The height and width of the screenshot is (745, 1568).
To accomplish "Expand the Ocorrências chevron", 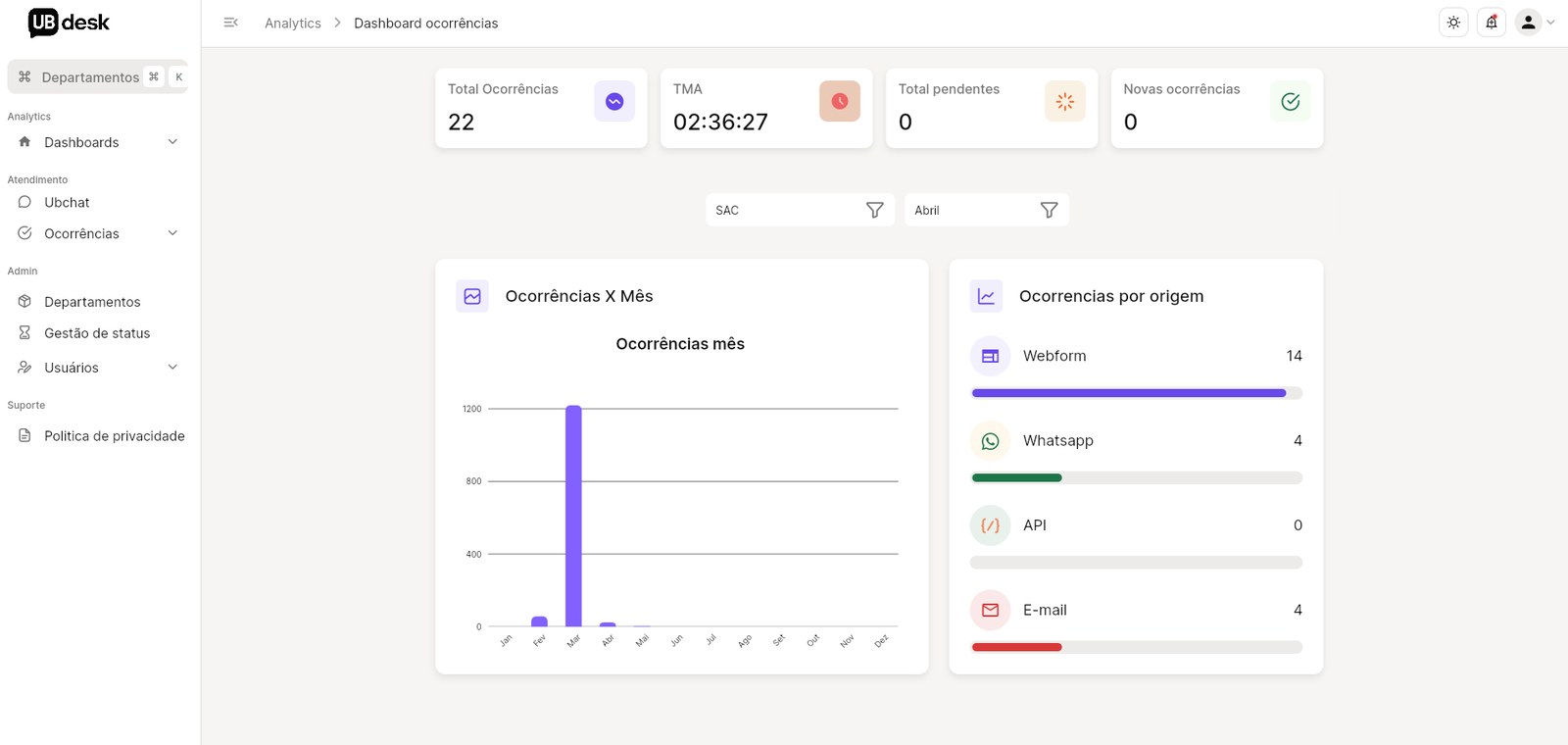I will [x=172, y=233].
